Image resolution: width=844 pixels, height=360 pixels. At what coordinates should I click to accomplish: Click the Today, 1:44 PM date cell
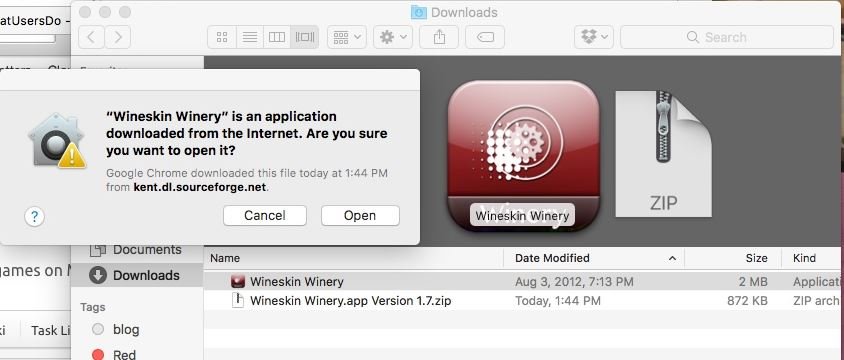[558, 301]
